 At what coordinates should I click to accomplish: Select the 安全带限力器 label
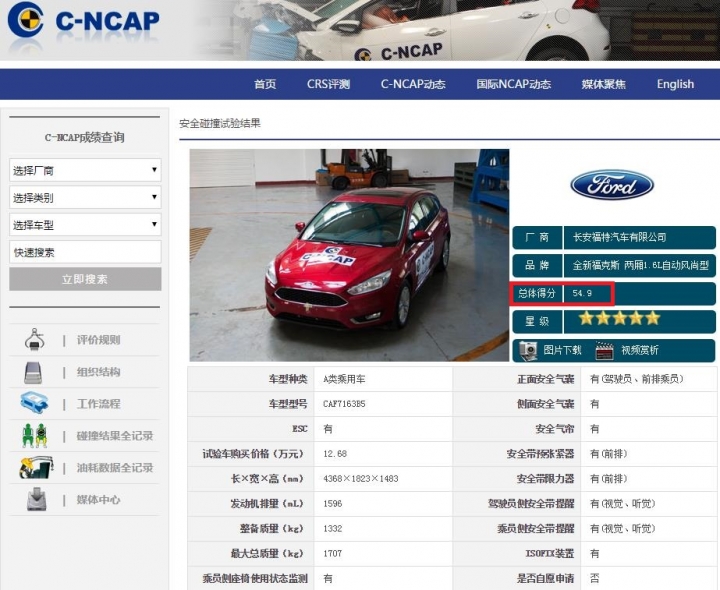point(545,478)
